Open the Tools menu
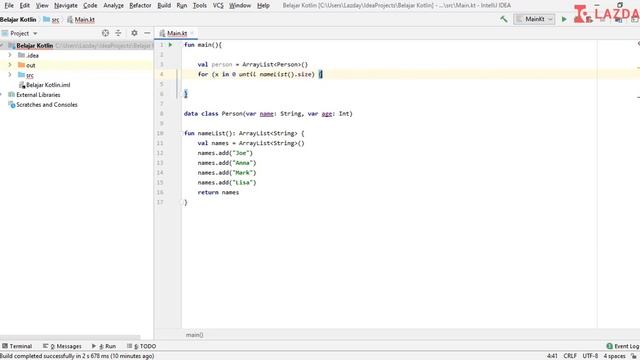 pos(200,5)
